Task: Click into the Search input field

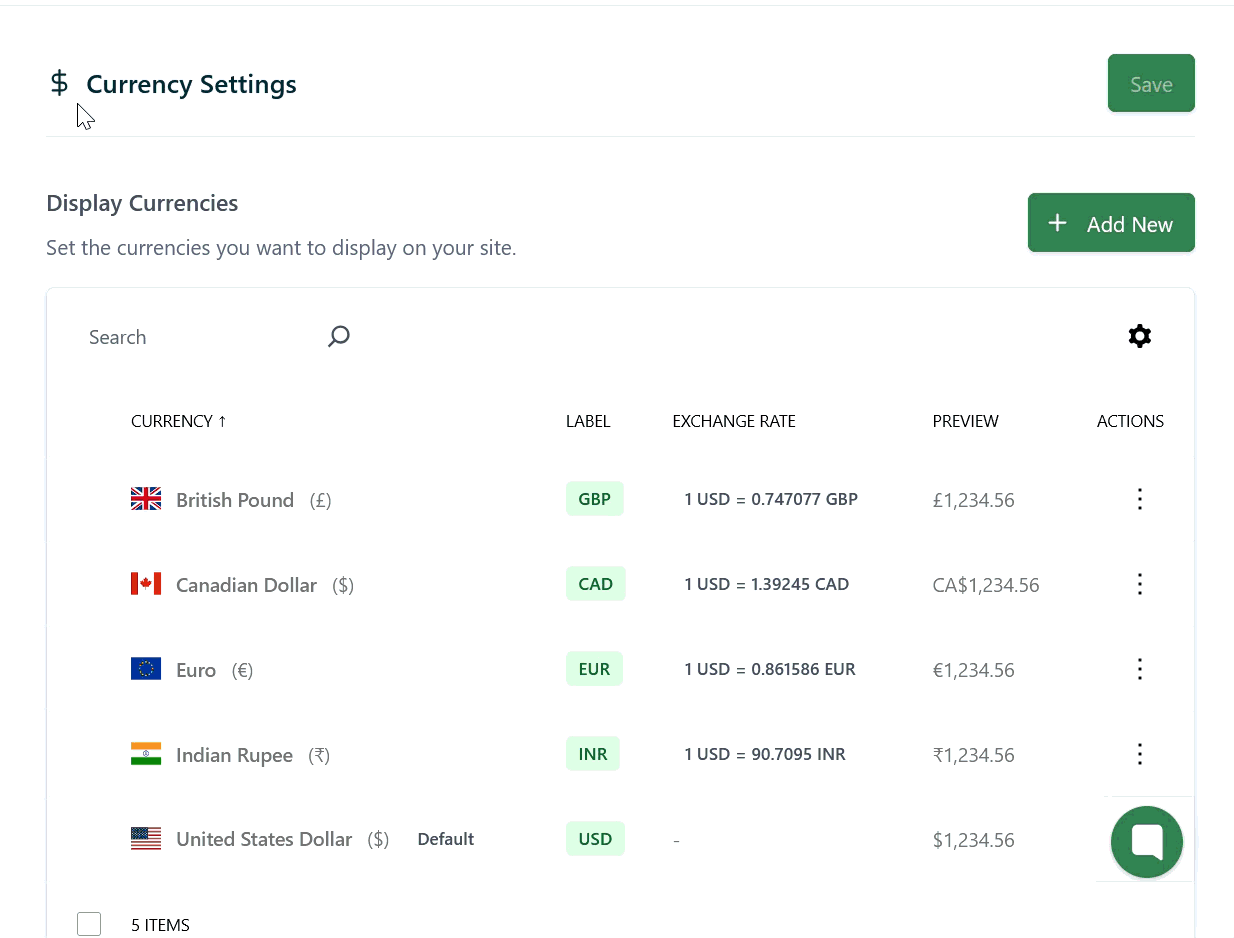Action: pos(200,337)
